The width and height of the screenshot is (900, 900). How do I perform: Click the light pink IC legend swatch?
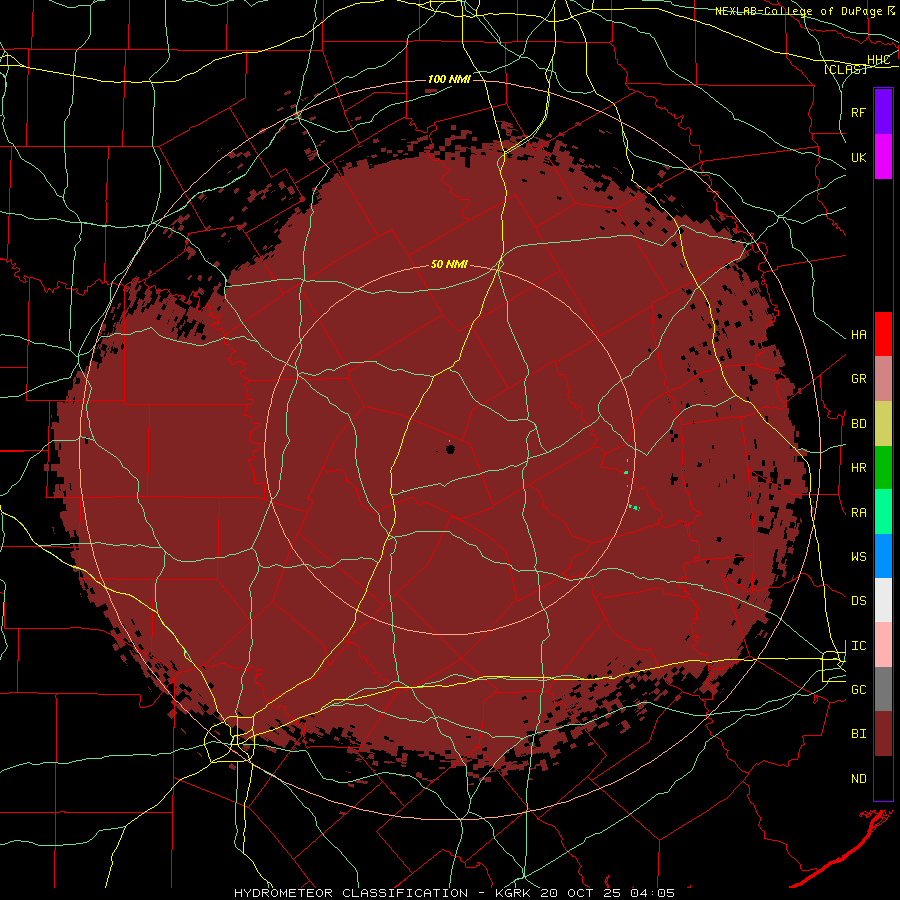tap(883, 645)
